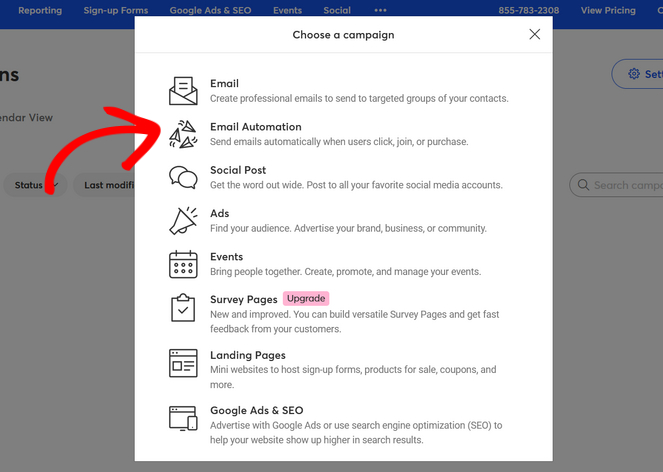Click the Social Post chat bubbles icon
The image size is (663, 472).
click(183, 177)
